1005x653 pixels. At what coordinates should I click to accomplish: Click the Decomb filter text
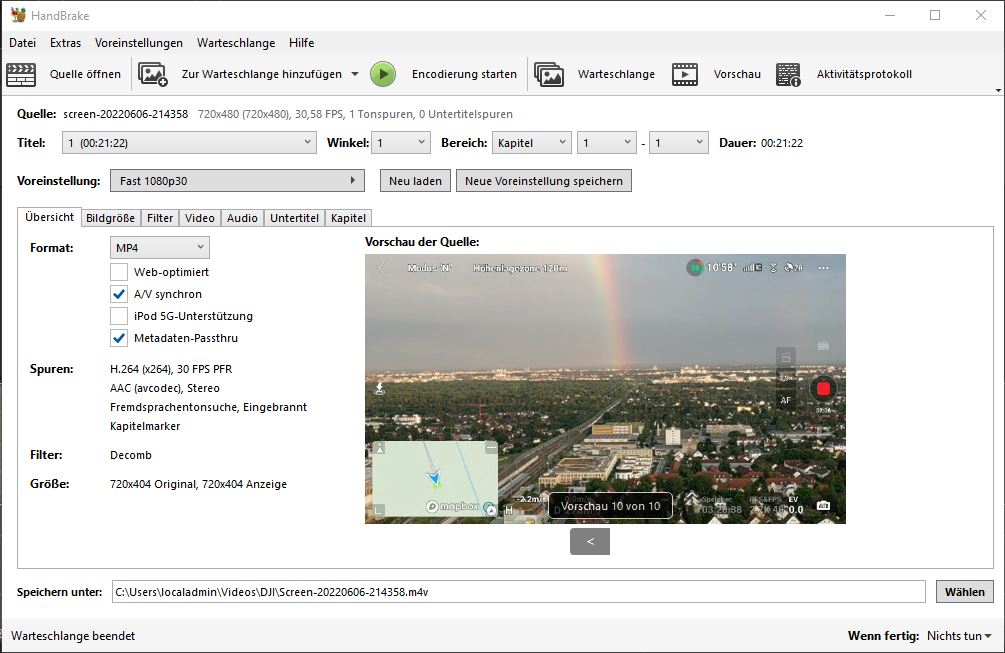coord(131,455)
